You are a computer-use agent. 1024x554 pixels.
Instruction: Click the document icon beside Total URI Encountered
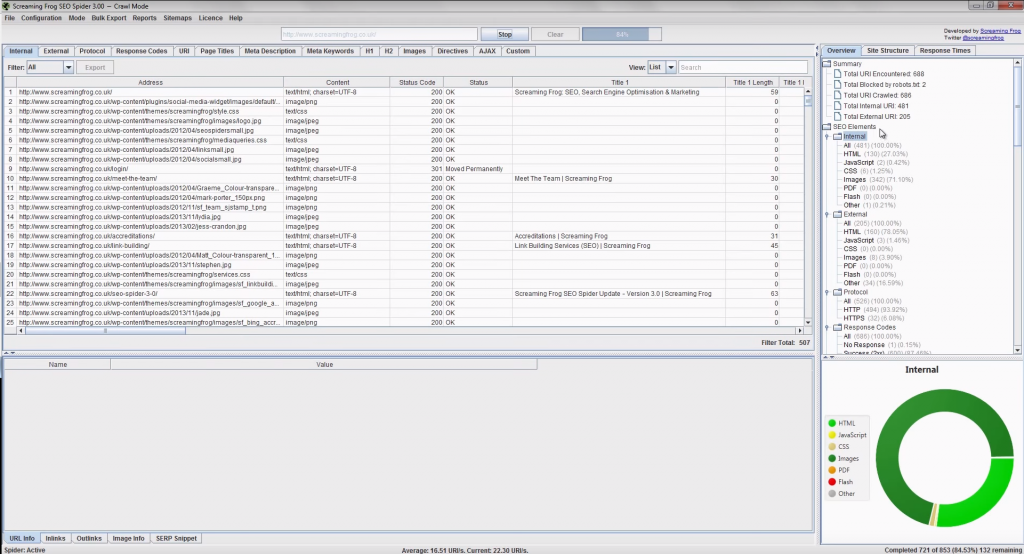pos(837,74)
